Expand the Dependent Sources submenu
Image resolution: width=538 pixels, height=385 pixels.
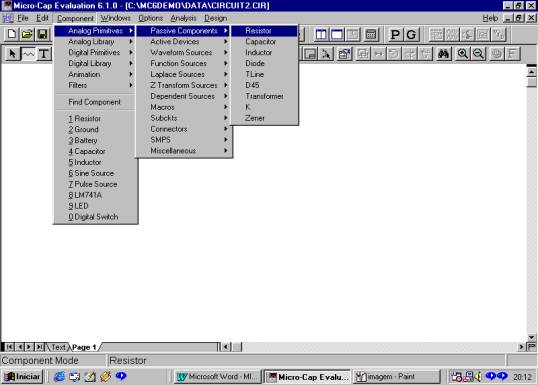click(184, 96)
